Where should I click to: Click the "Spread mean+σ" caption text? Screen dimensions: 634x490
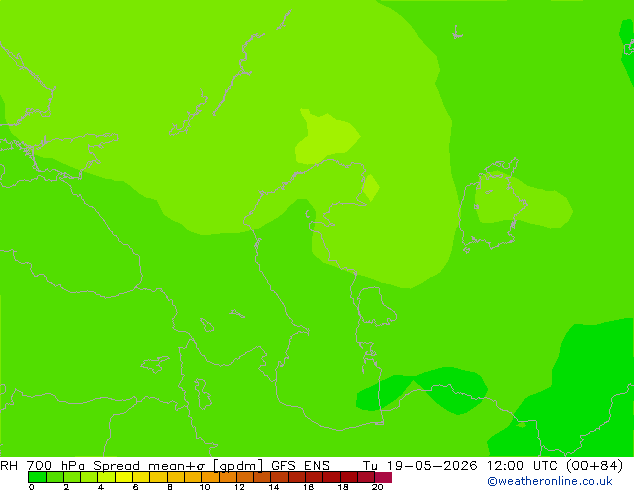(149, 466)
